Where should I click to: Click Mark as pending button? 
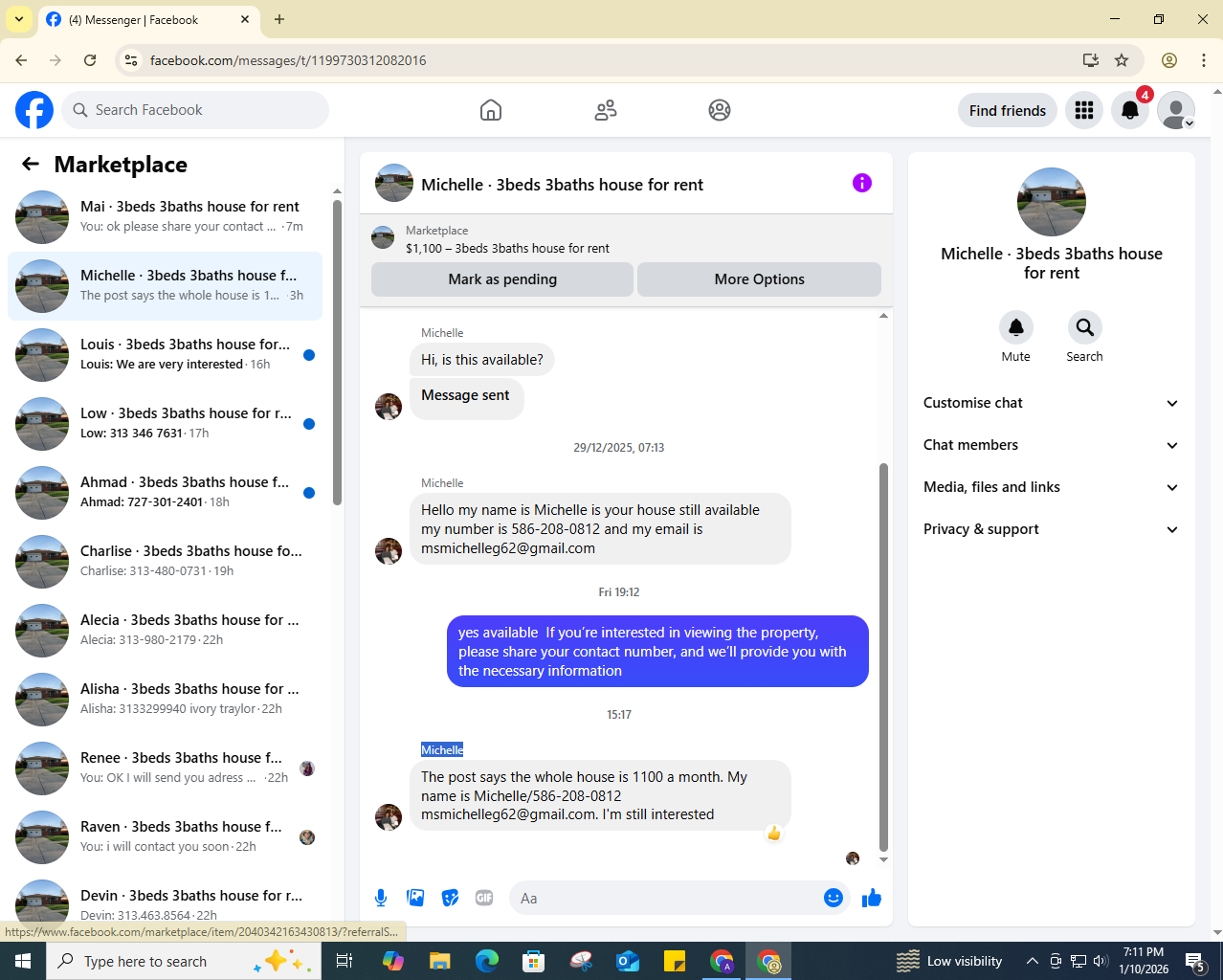pos(502,279)
